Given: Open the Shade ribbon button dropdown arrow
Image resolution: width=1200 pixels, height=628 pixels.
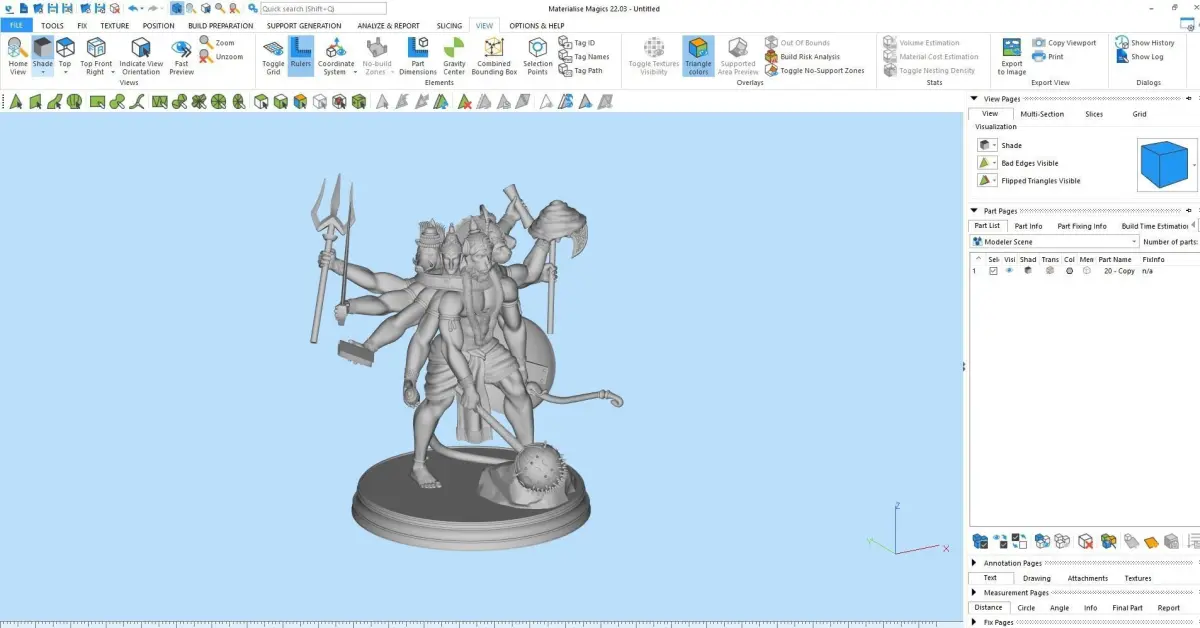Looking at the screenshot, I should (x=42, y=73).
